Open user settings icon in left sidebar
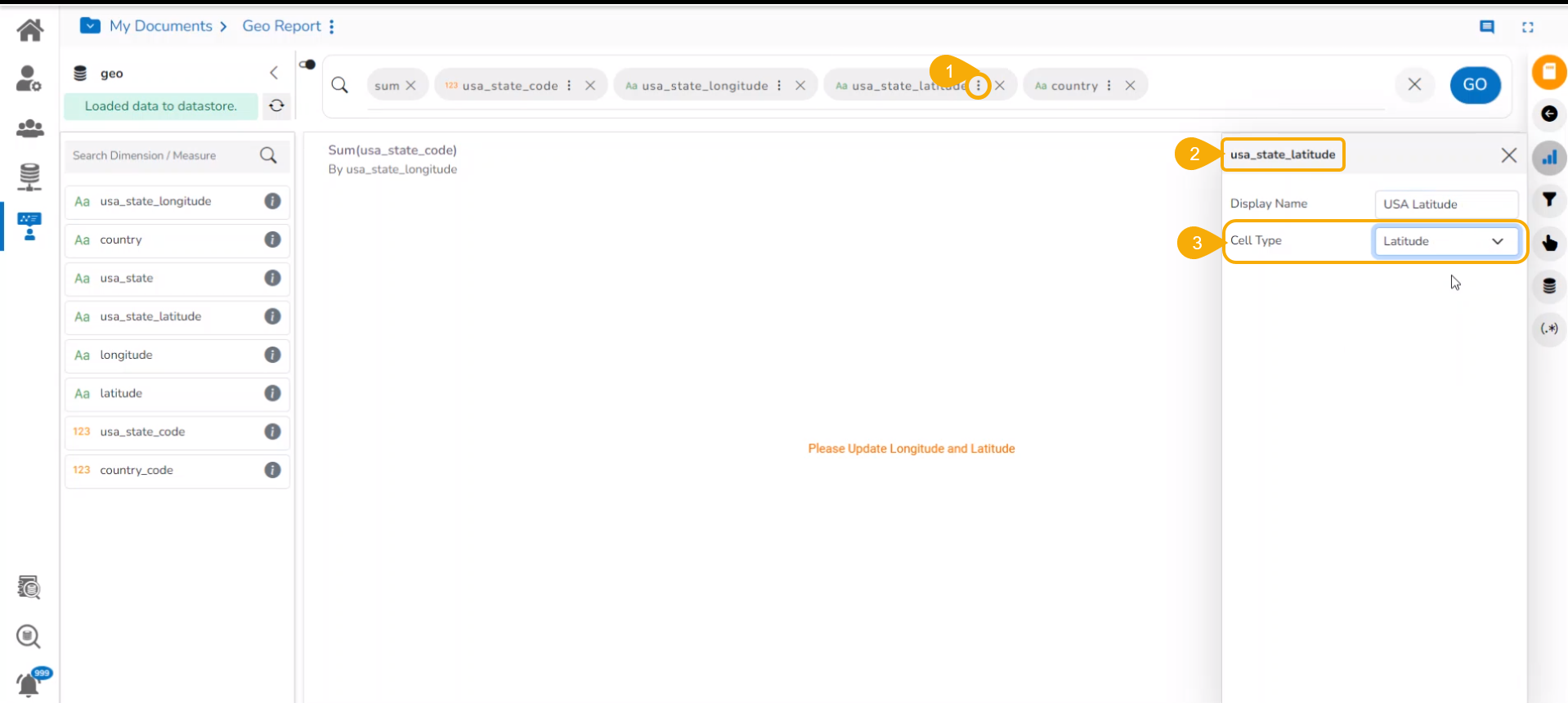1568x703 pixels. coord(29,78)
